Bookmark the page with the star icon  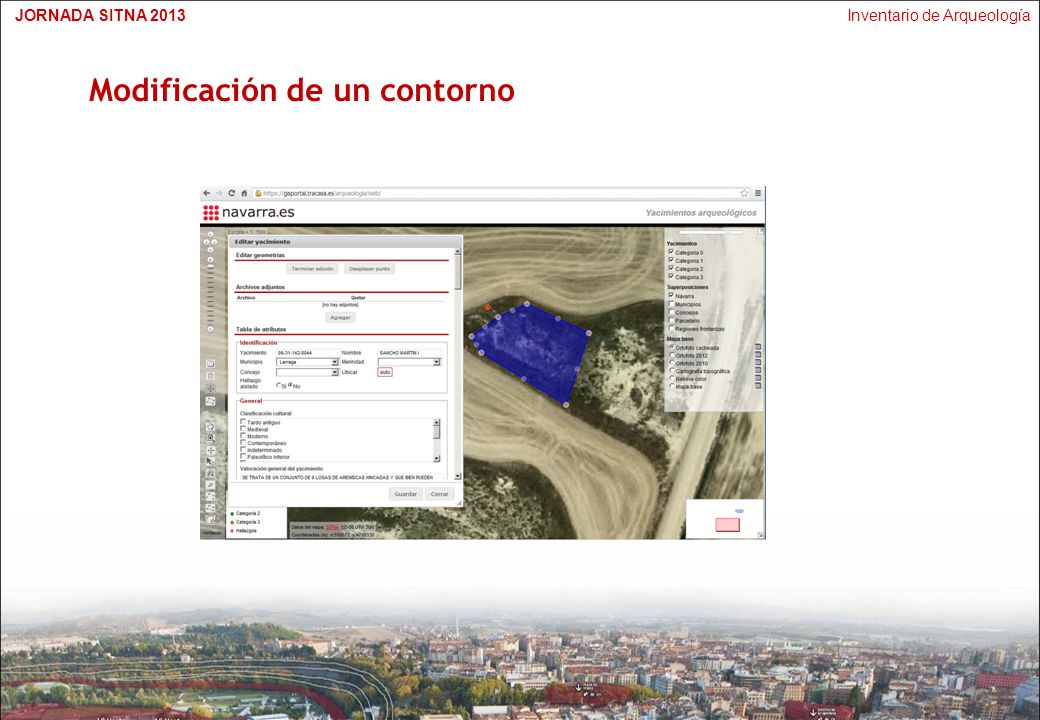744,193
